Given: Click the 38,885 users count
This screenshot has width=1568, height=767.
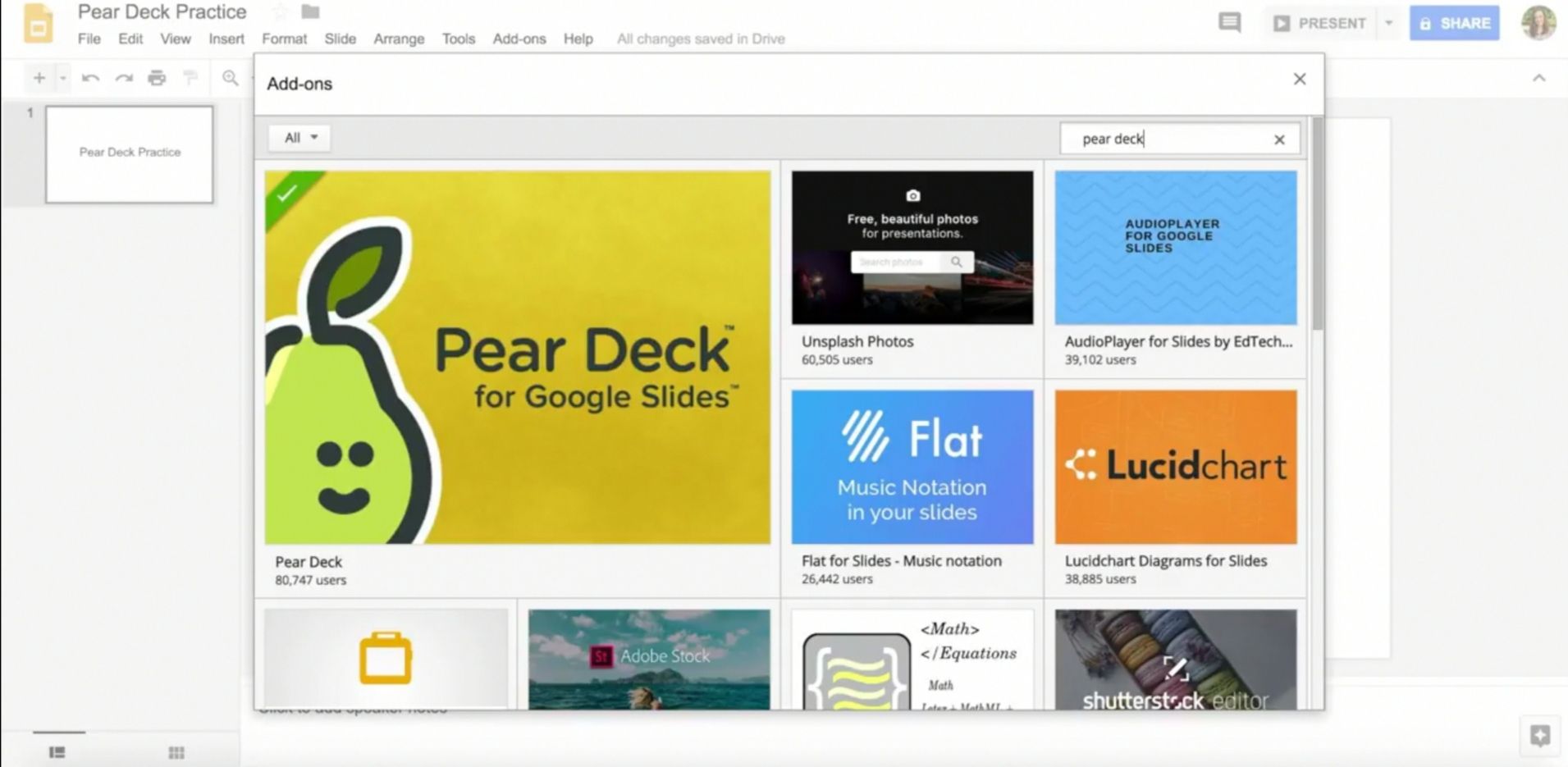Looking at the screenshot, I should 1100,578.
